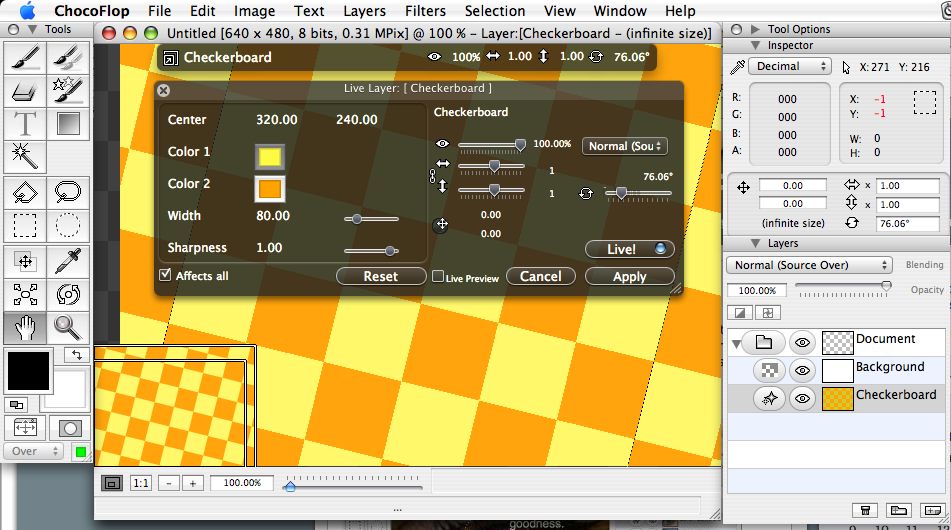The image size is (951, 530).
Task: Choose the Eraser tool
Action: pyautogui.click(x=25, y=91)
